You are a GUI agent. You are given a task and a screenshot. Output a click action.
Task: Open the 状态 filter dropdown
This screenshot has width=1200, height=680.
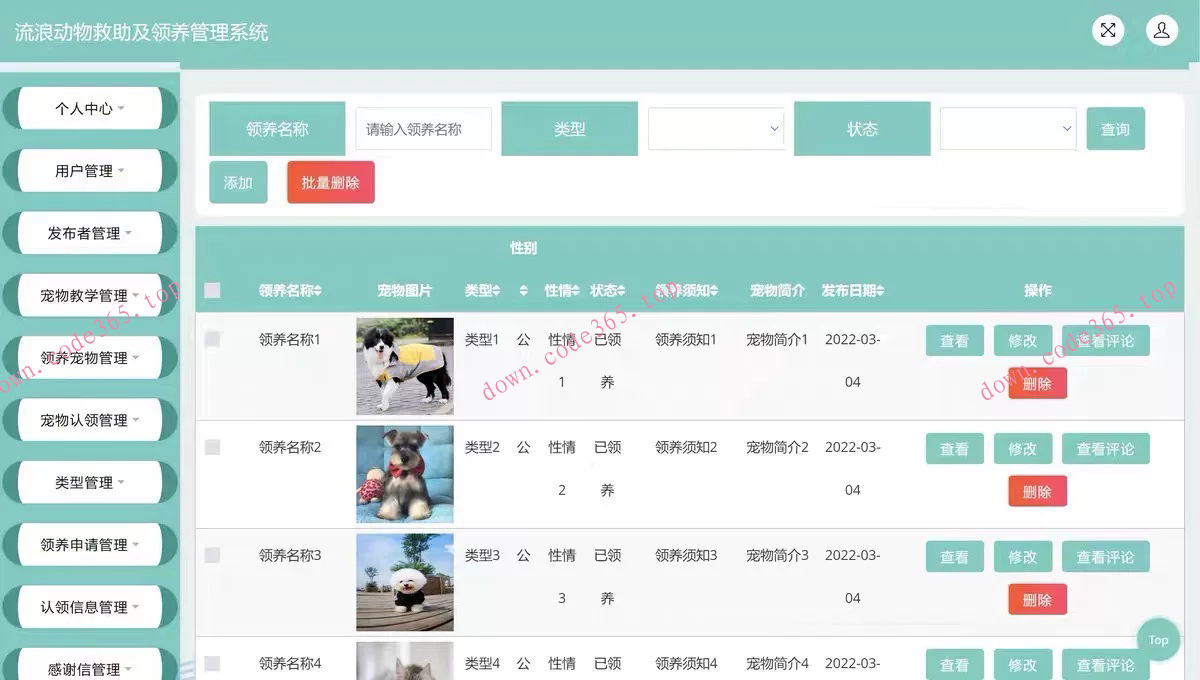click(x=1007, y=128)
